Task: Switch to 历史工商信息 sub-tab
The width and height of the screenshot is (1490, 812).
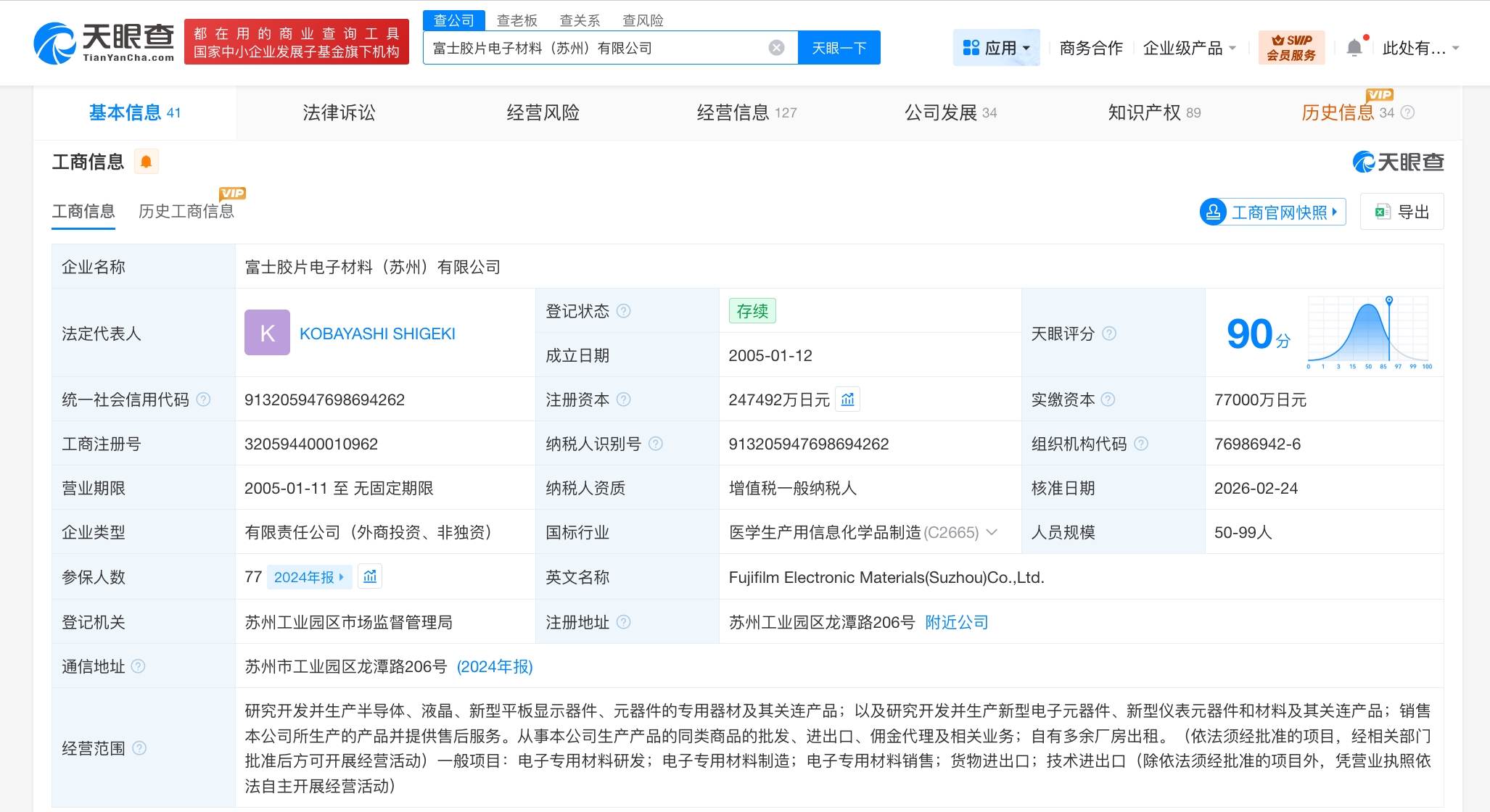Action: click(186, 211)
